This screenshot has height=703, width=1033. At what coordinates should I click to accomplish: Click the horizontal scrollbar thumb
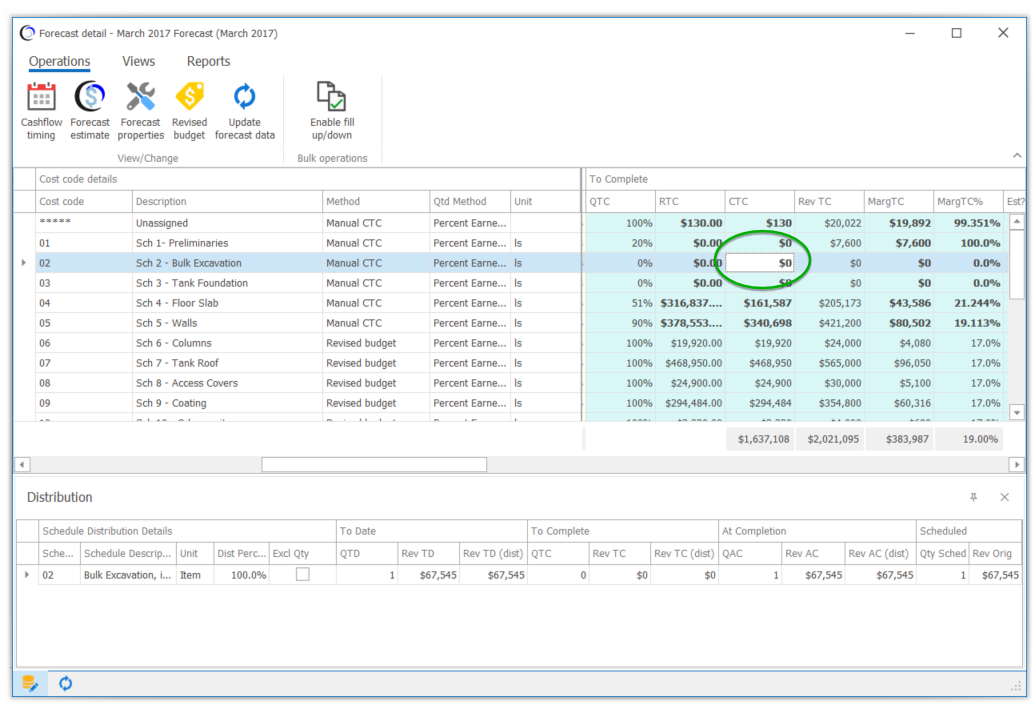coord(374,464)
